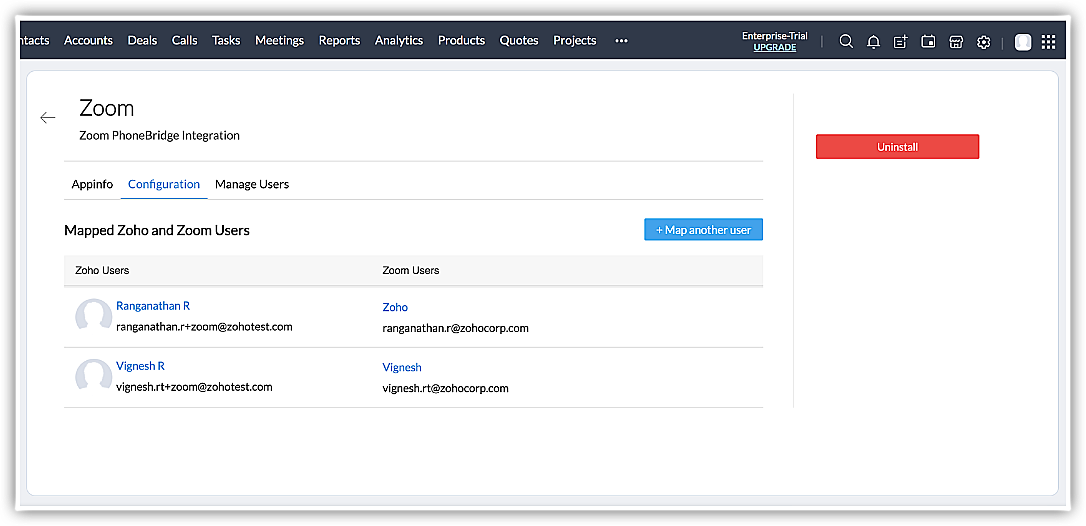This screenshot has height=526, width=1086.
Task: Click the Map another user button
Action: pyautogui.click(x=703, y=229)
